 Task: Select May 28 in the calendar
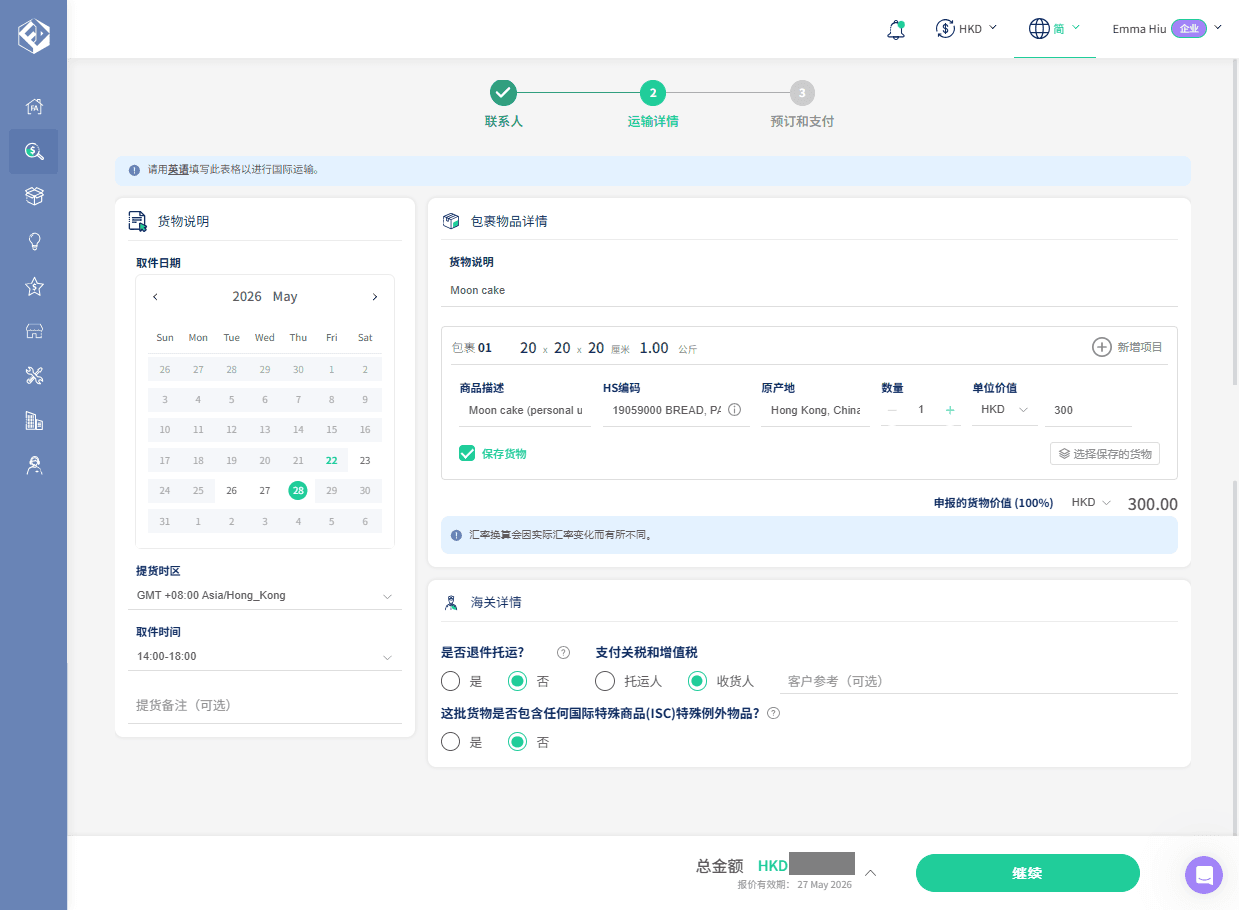[x=298, y=491]
